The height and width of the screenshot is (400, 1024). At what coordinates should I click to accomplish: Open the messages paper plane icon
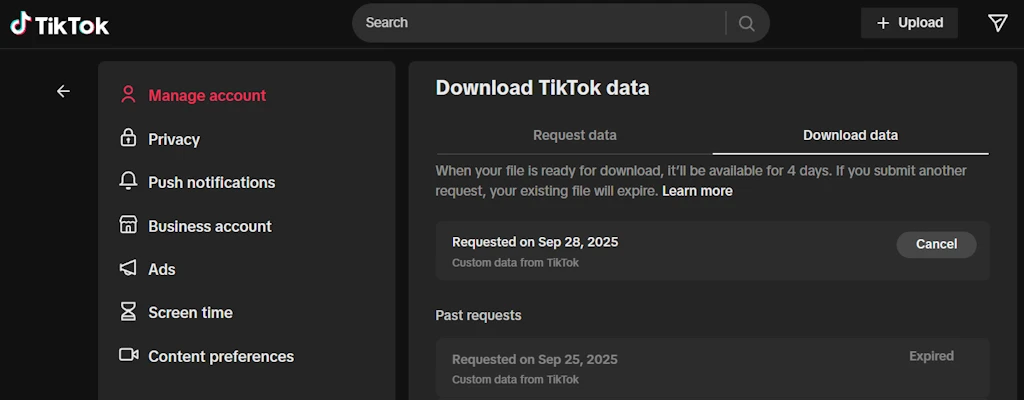997,23
